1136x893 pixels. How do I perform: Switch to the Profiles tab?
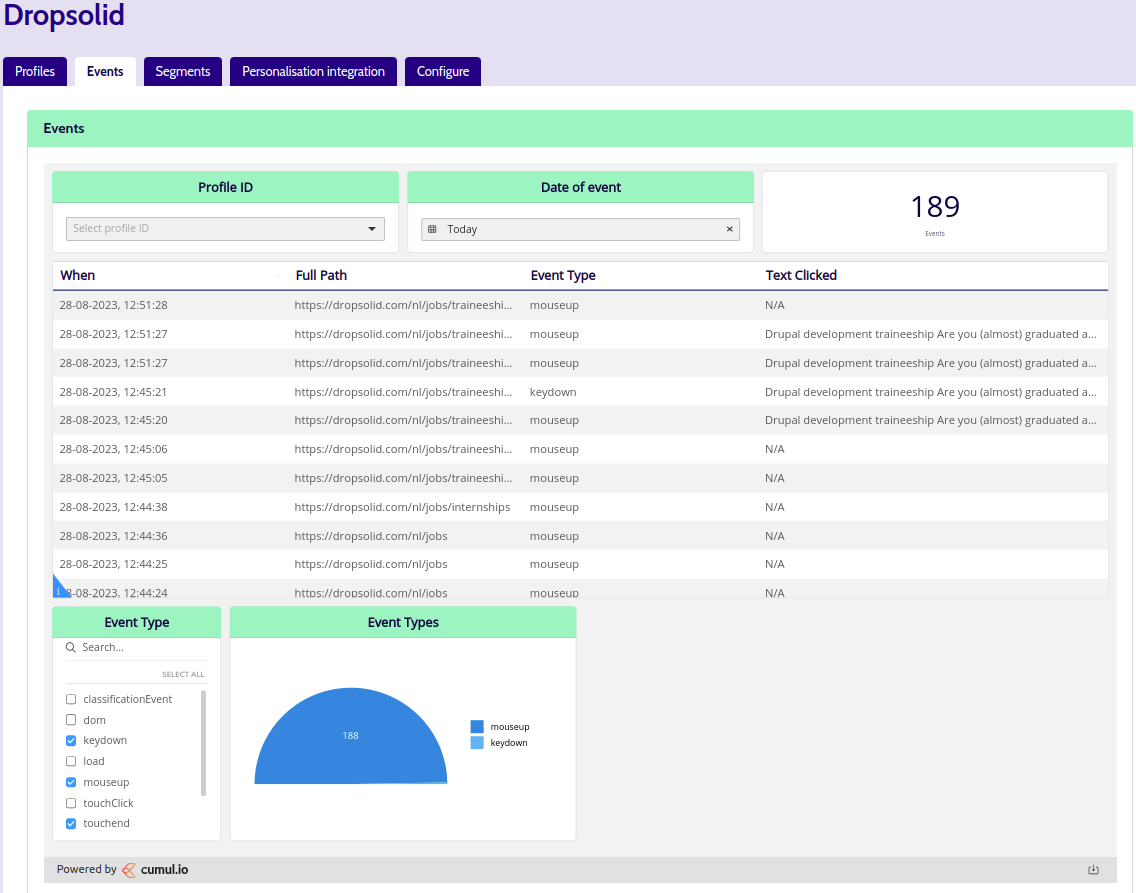click(35, 72)
